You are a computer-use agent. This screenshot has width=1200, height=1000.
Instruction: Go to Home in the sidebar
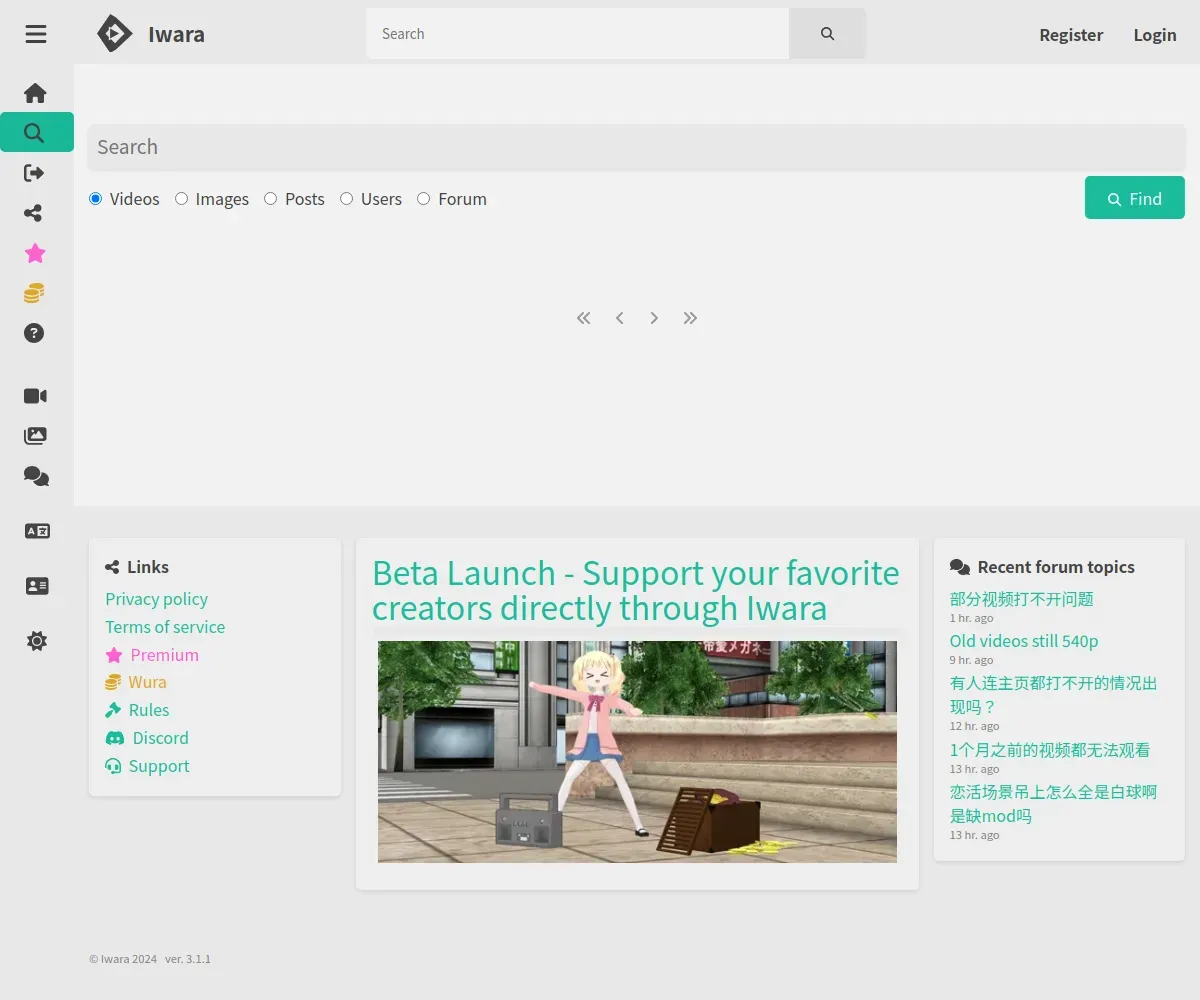[36, 93]
